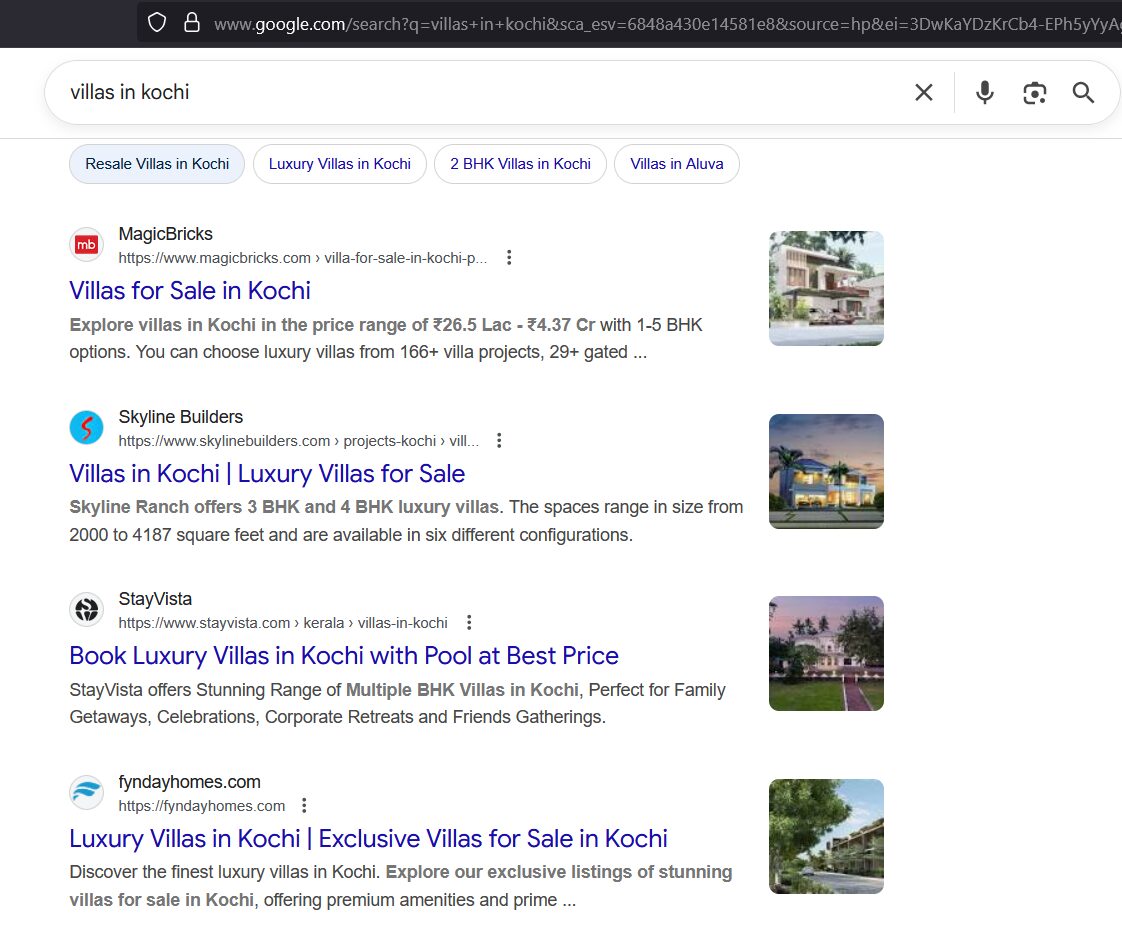This screenshot has width=1122, height=947.
Task: Clear the search box with the X icon
Action: (x=923, y=93)
